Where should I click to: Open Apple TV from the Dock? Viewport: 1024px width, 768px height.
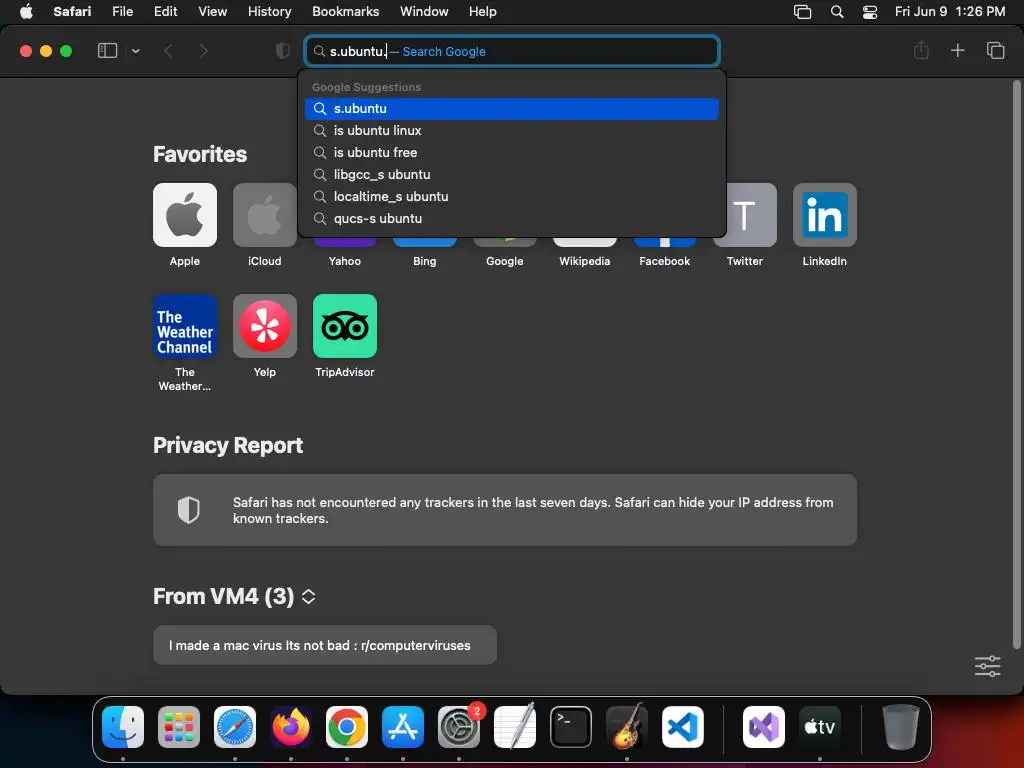click(820, 727)
